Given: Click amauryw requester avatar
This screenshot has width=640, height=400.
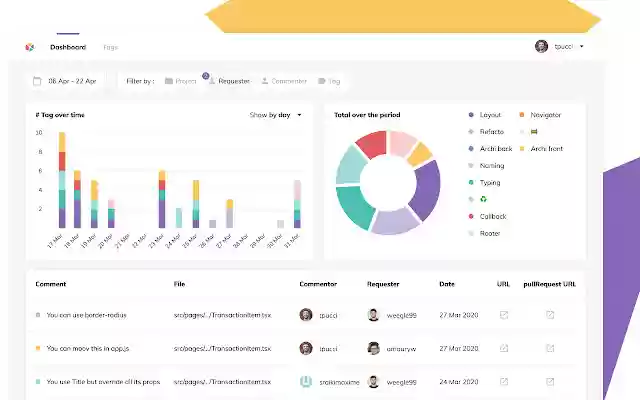Looking at the screenshot, I should pos(373,348).
